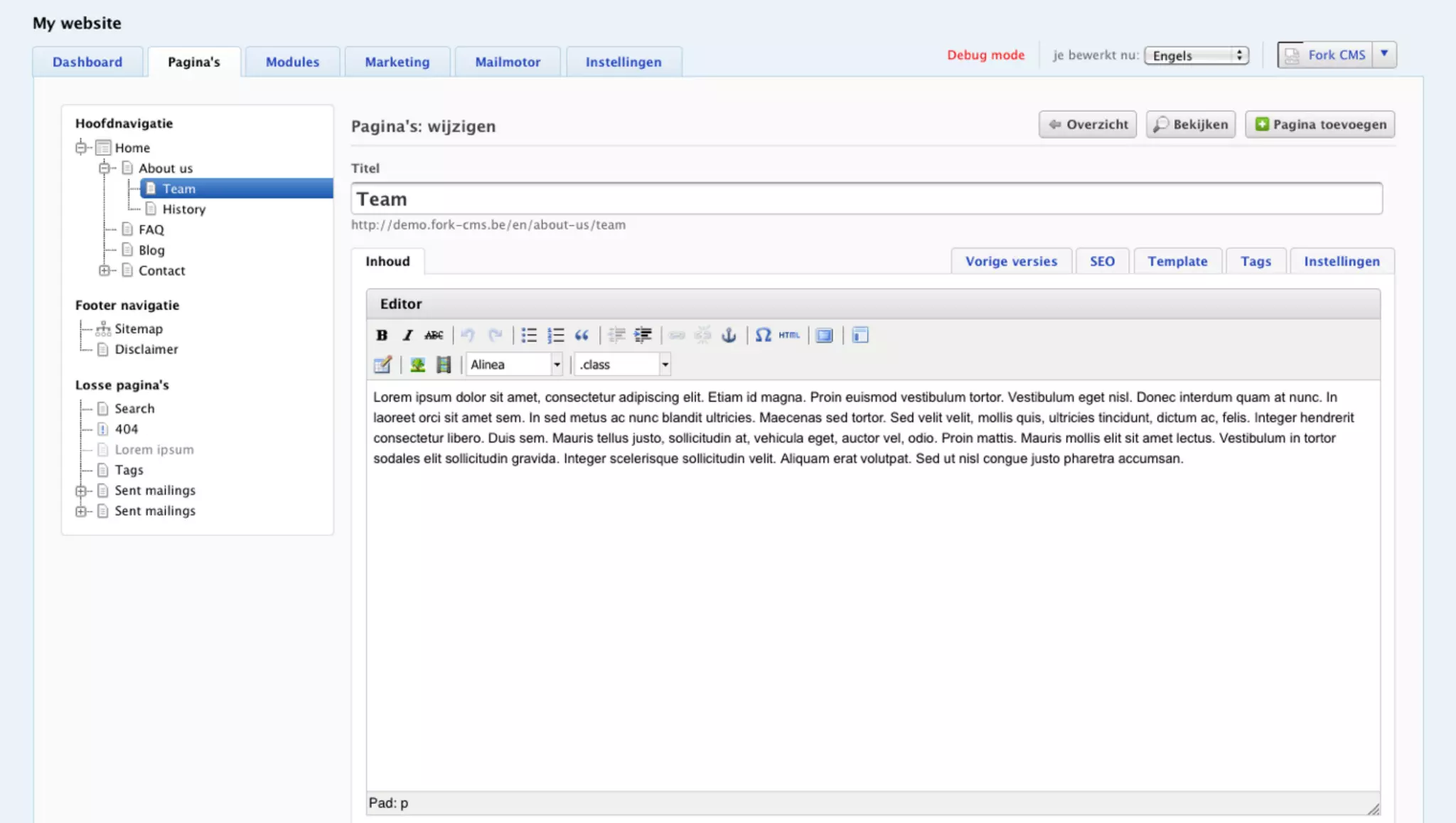Click the insert image icon

(417, 365)
